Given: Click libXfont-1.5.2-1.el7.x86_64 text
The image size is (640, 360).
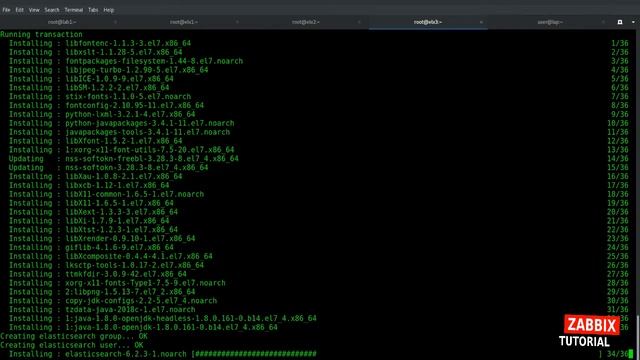Looking at the screenshot, I should click(x=124, y=141).
